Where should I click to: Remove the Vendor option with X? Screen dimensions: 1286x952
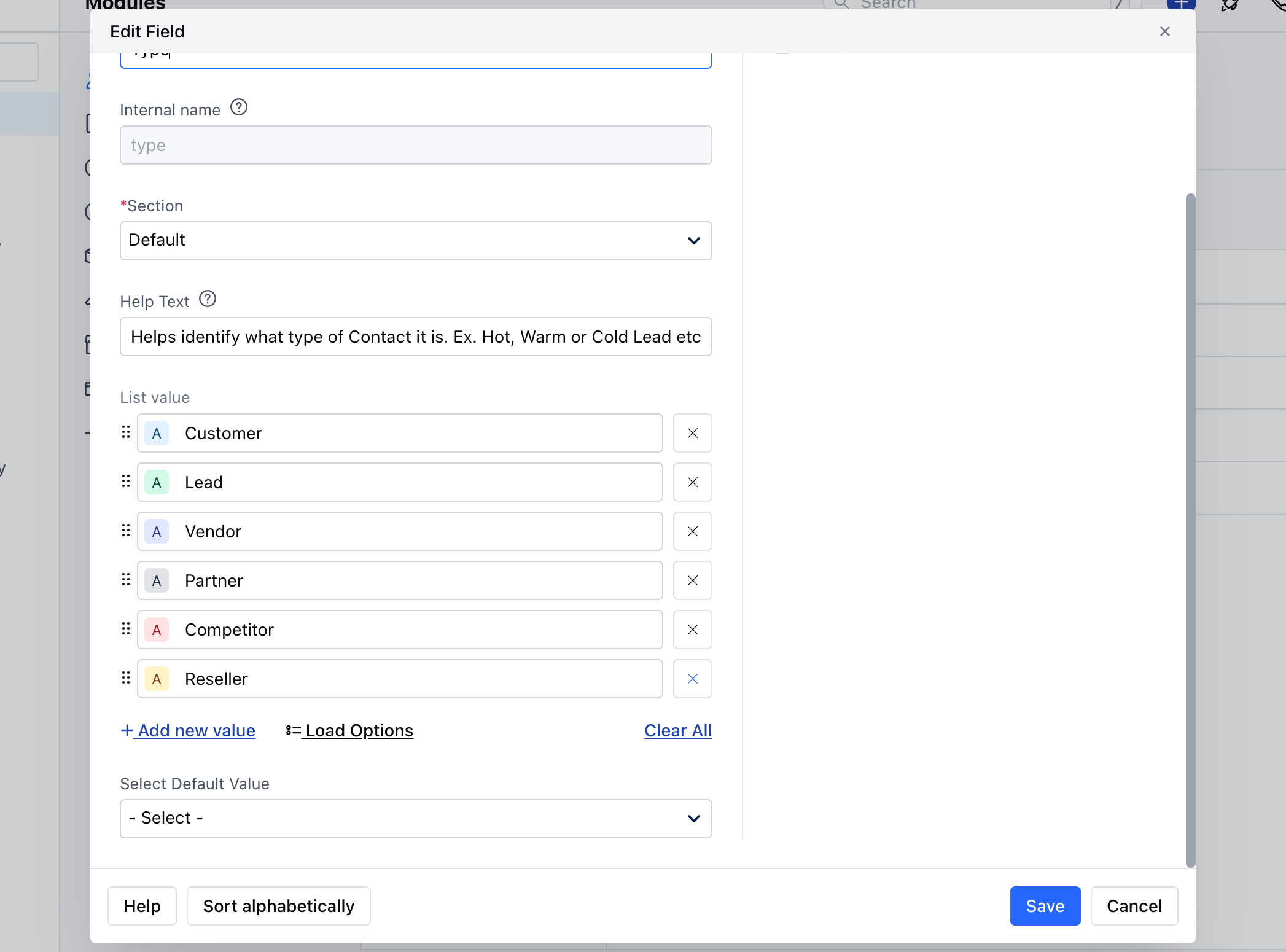[x=692, y=531]
